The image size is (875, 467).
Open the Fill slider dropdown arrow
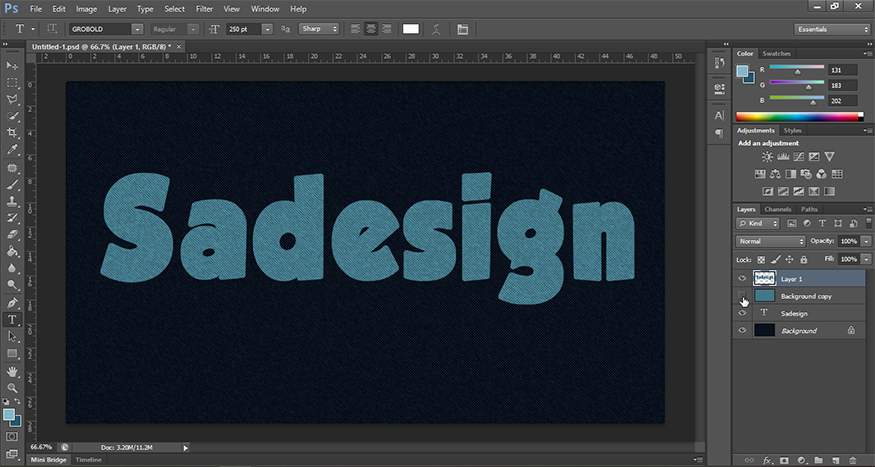pyautogui.click(x=866, y=259)
